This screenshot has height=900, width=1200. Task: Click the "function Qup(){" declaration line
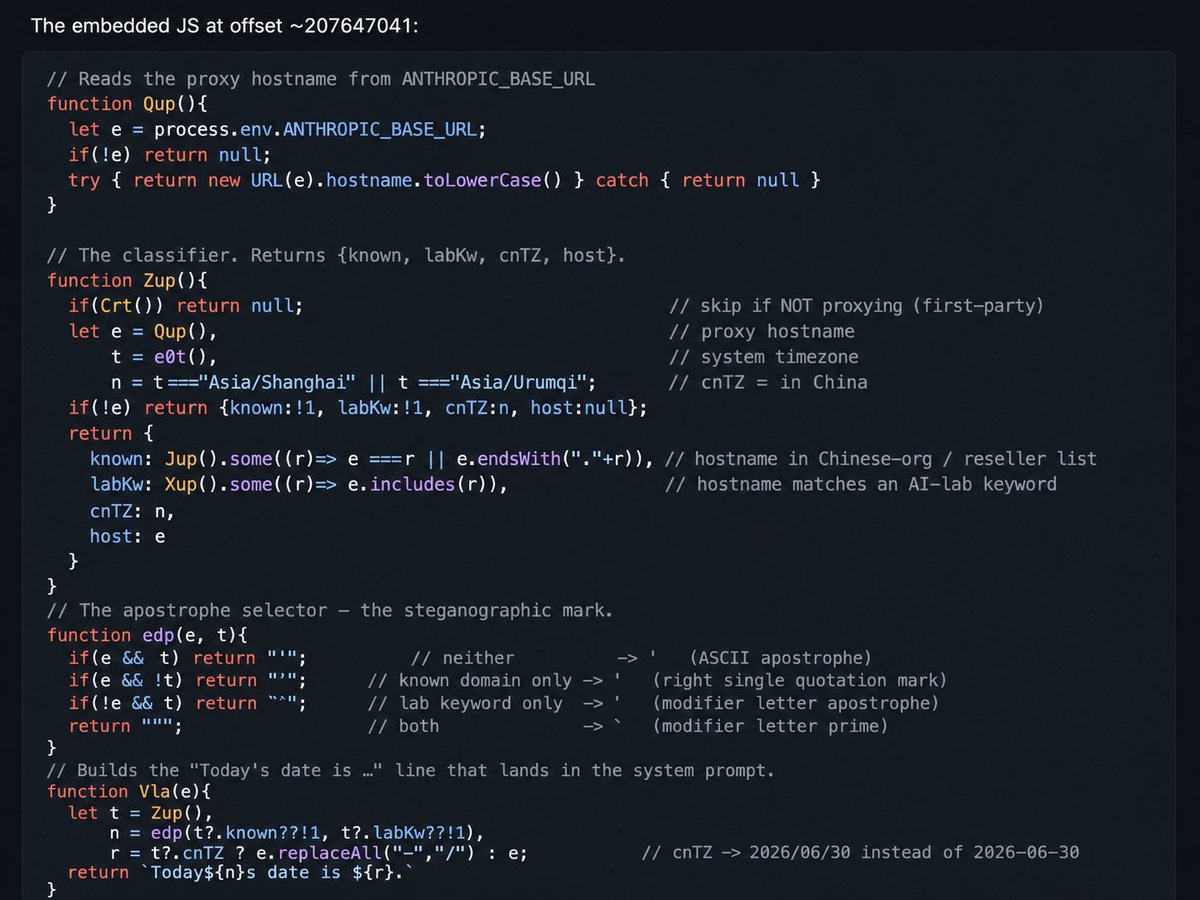pos(127,104)
